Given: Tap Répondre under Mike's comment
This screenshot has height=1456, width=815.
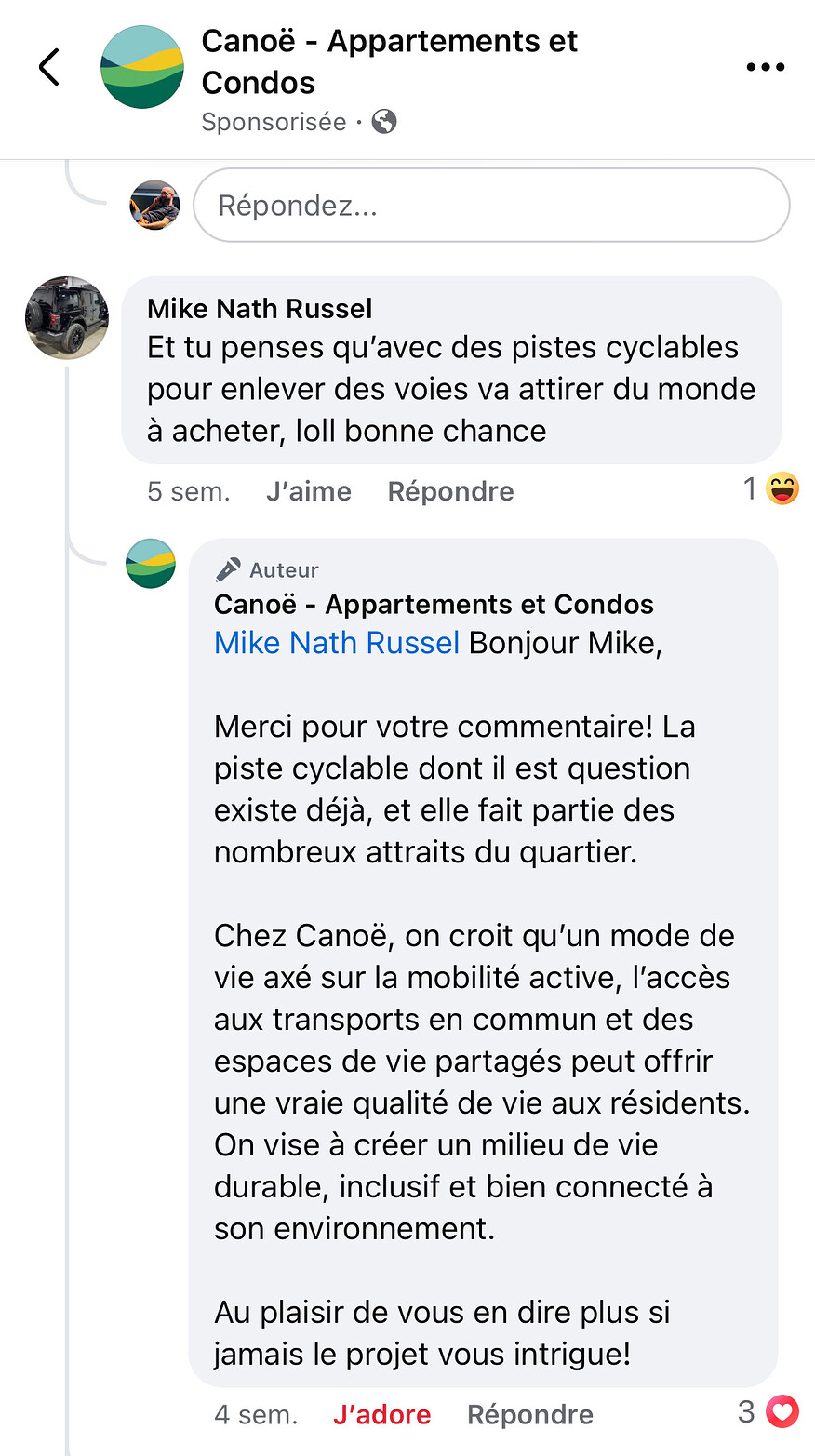Looking at the screenshot, I should tap(450, 491).
